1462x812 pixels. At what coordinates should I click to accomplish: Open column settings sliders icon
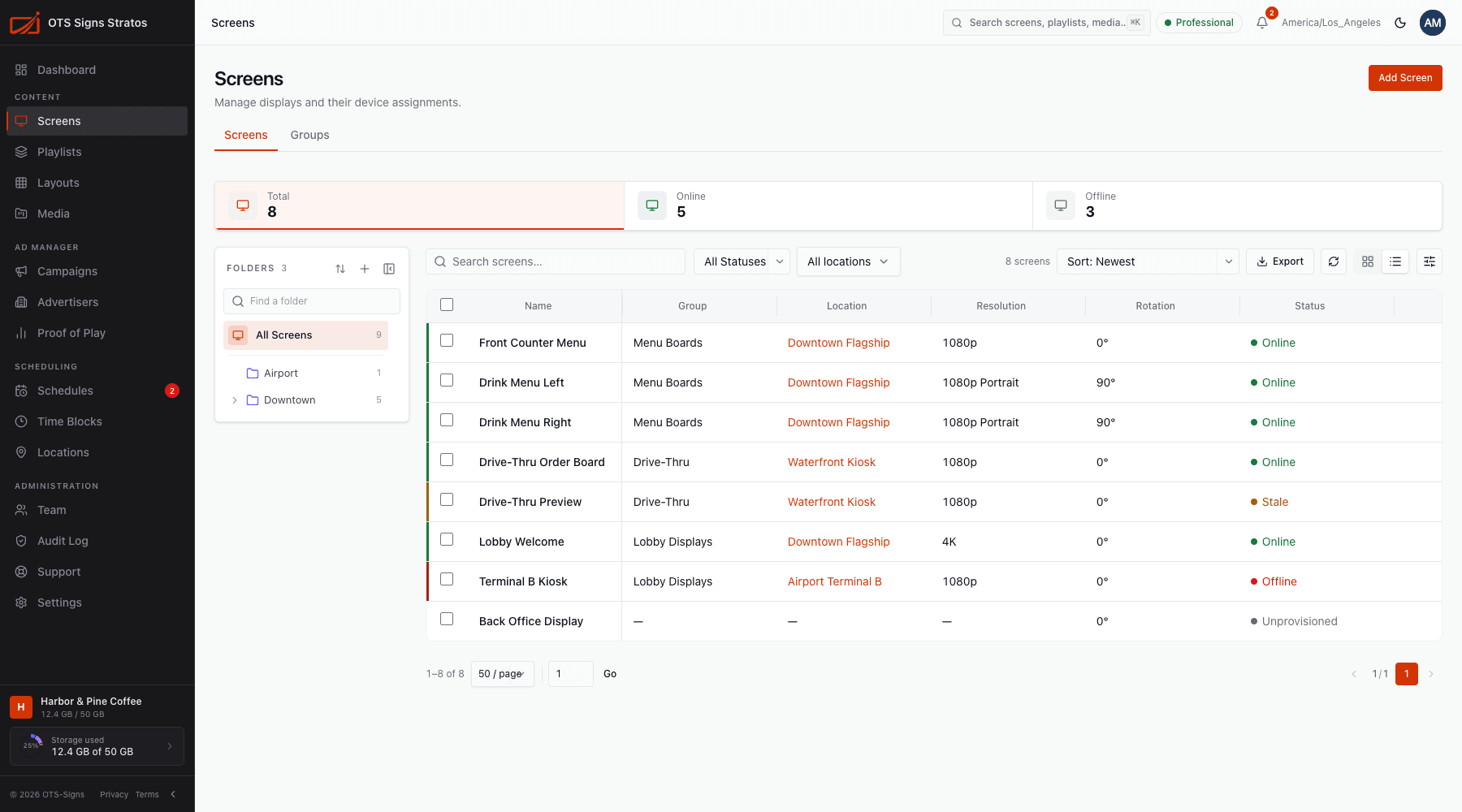tap(1430, 261)
